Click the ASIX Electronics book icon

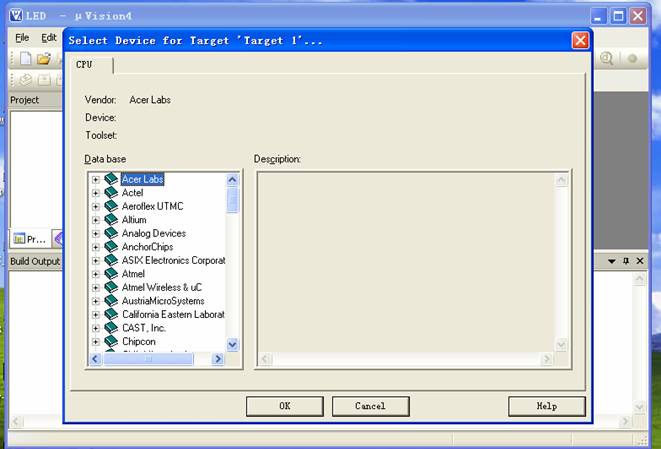coord(111,260)
